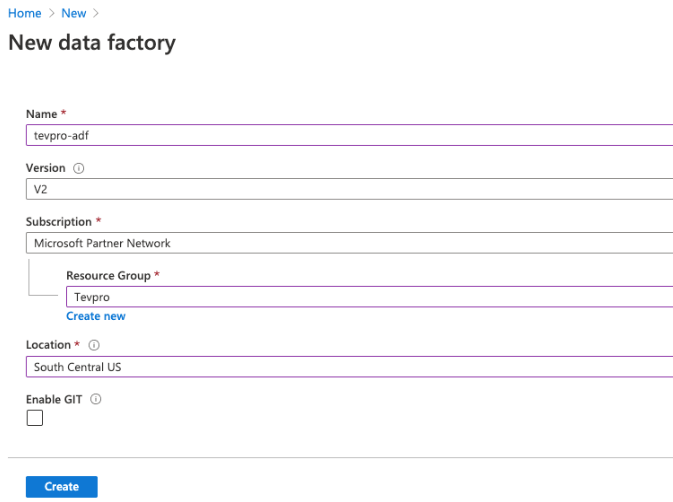Click the Version info icon

pos(78,169)
